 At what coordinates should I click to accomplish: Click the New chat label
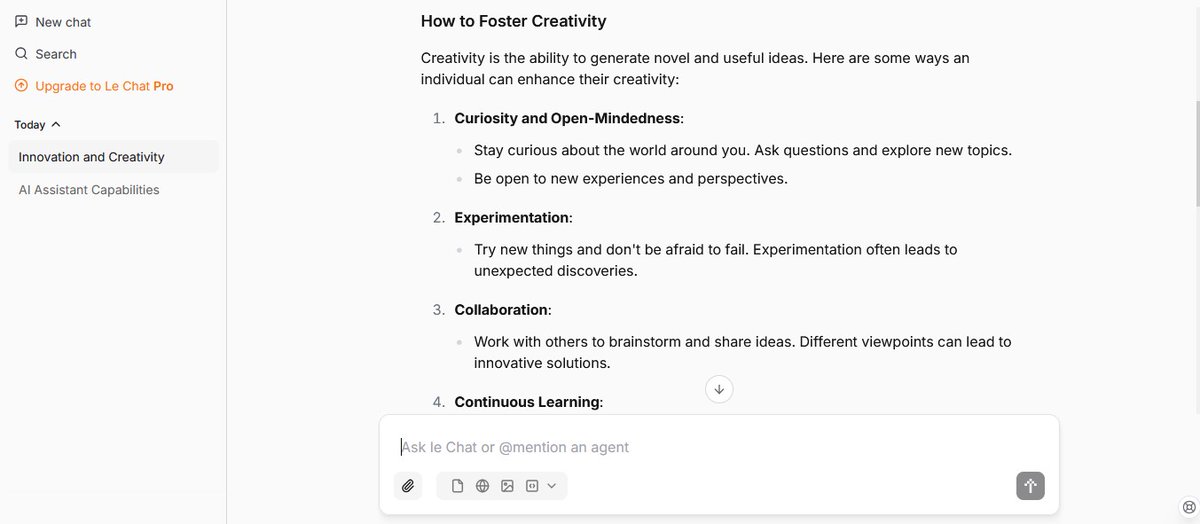pyautogui.click(x=63, y=22)
